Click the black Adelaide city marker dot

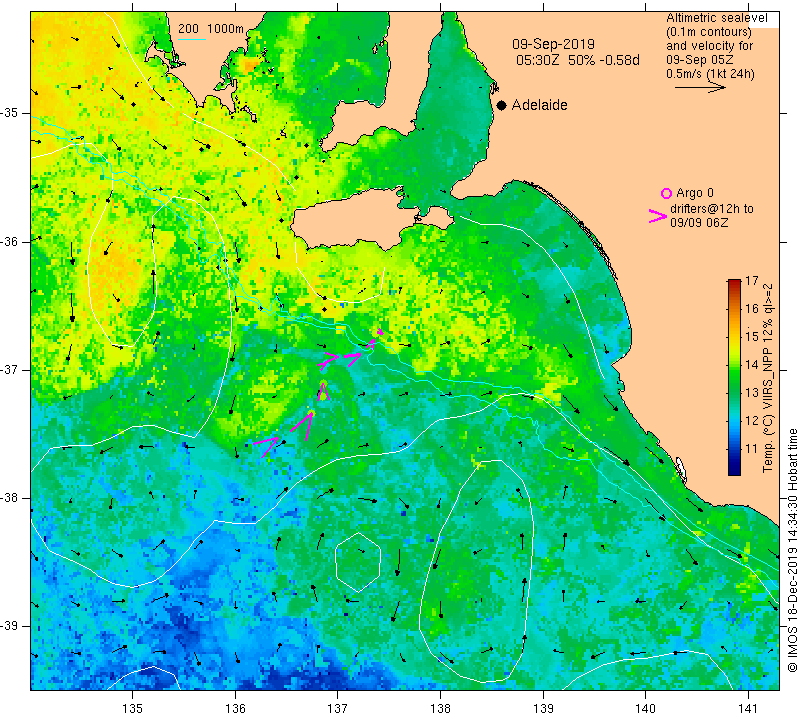click(502, 105)
